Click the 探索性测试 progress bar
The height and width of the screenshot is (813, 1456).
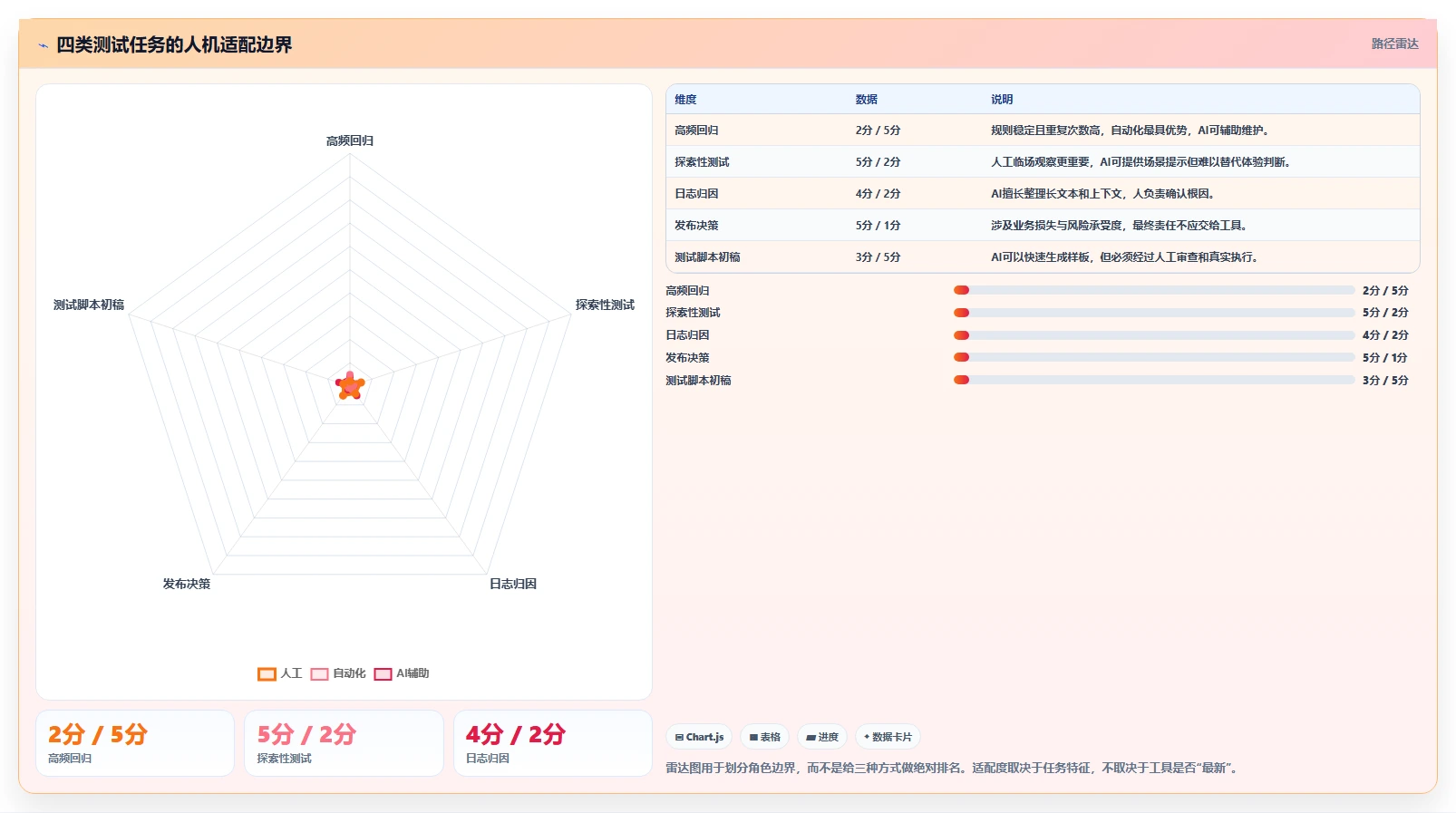pos(1153,313)
